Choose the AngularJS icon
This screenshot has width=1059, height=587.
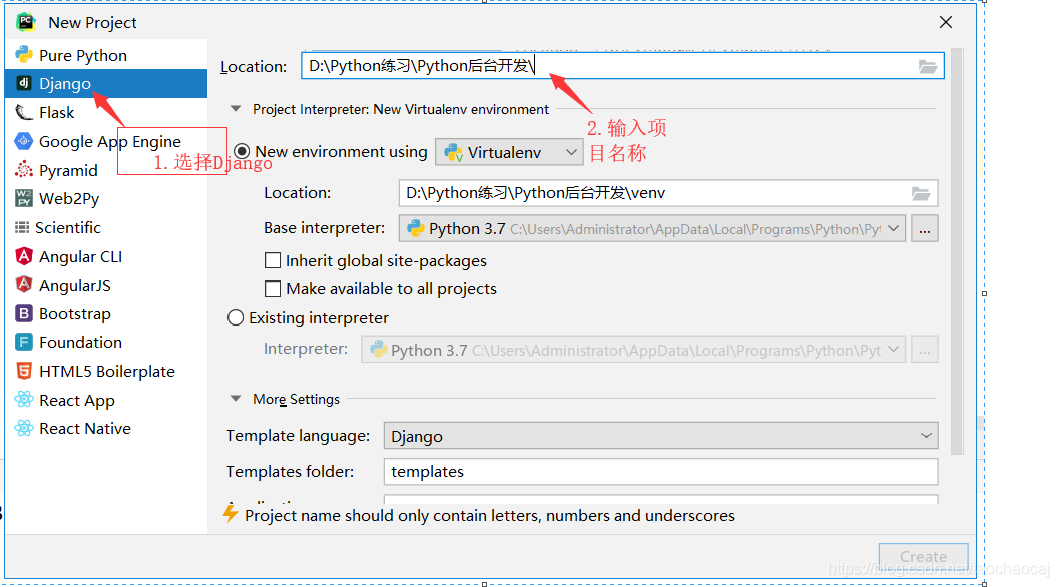coord(24,285)
